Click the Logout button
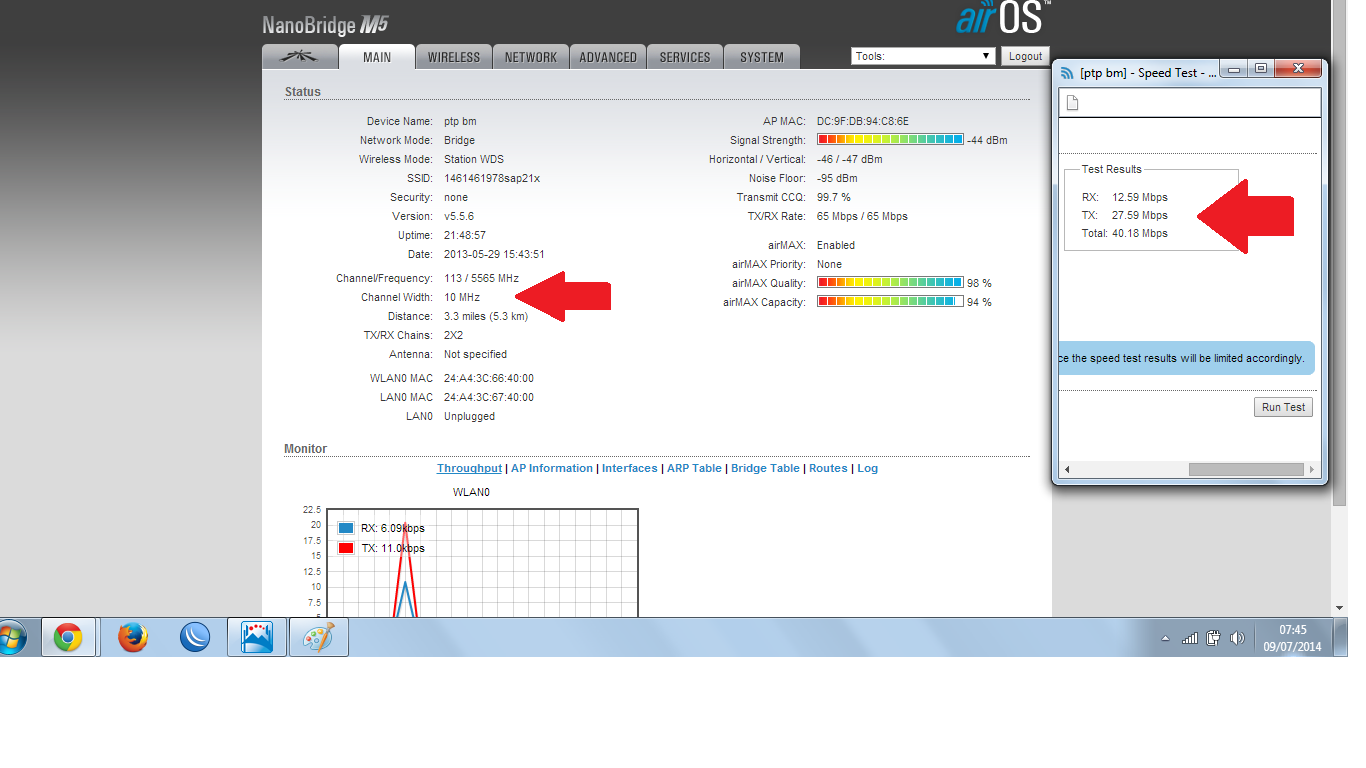 pos(1025,56)
